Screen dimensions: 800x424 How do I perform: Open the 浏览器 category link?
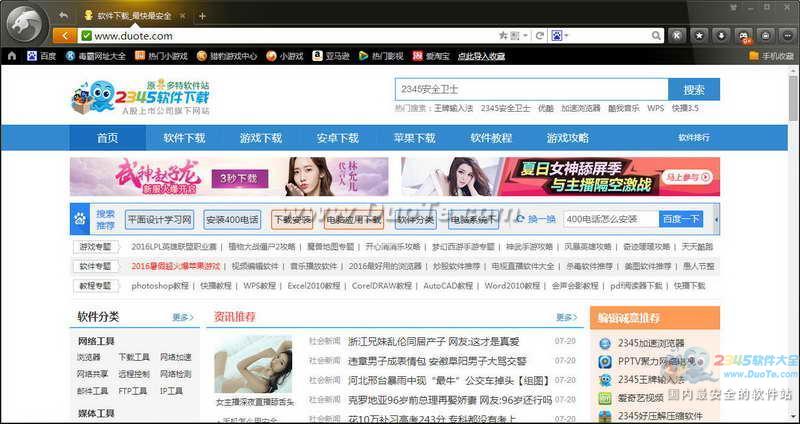click(x=89, y=357)
